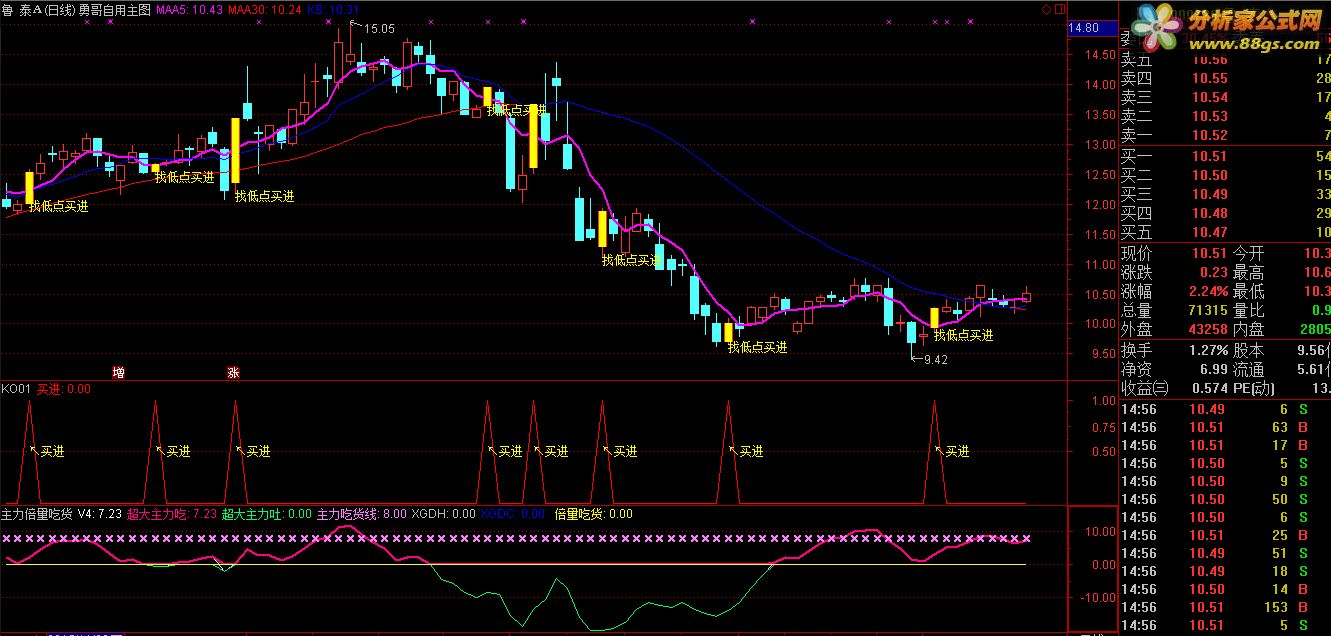This screenshot has width=1331, height=636.
Task: Select the tick row with volume 18 S
Action: tap(1224, 571)
